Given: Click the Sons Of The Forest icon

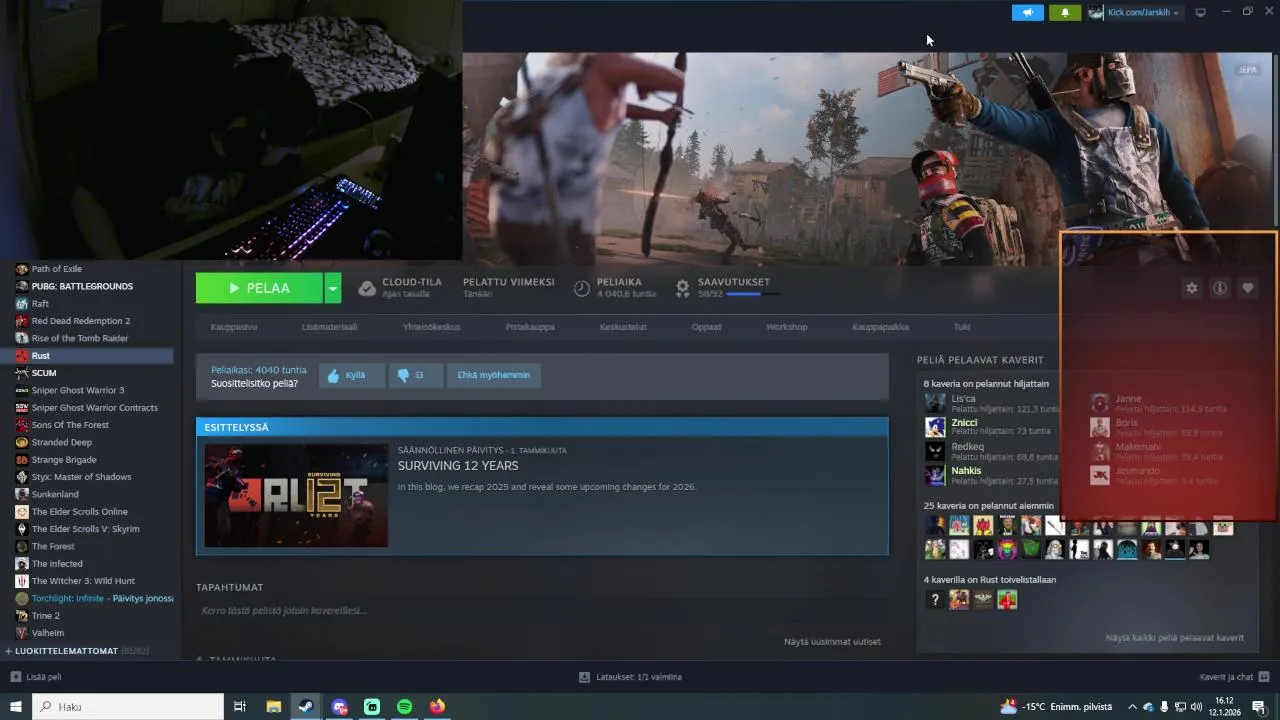Looking at the screenshot, I should click(x=22, y=425).
